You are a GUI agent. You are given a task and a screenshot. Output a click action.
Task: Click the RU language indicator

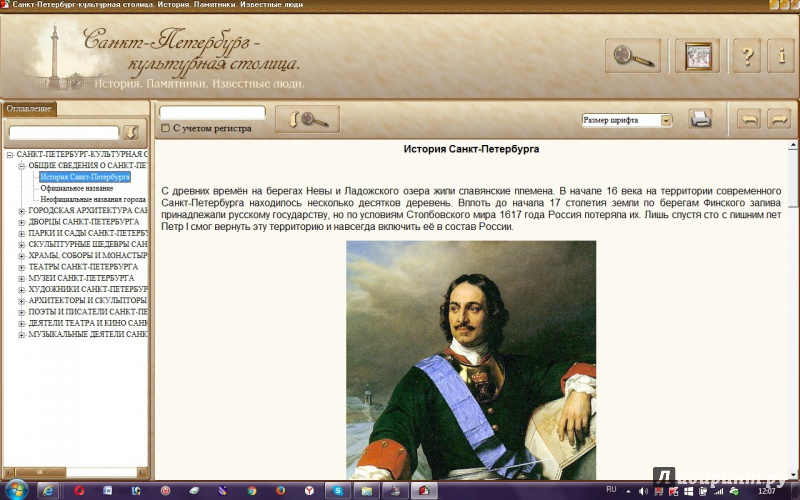(x=611, y=489)
